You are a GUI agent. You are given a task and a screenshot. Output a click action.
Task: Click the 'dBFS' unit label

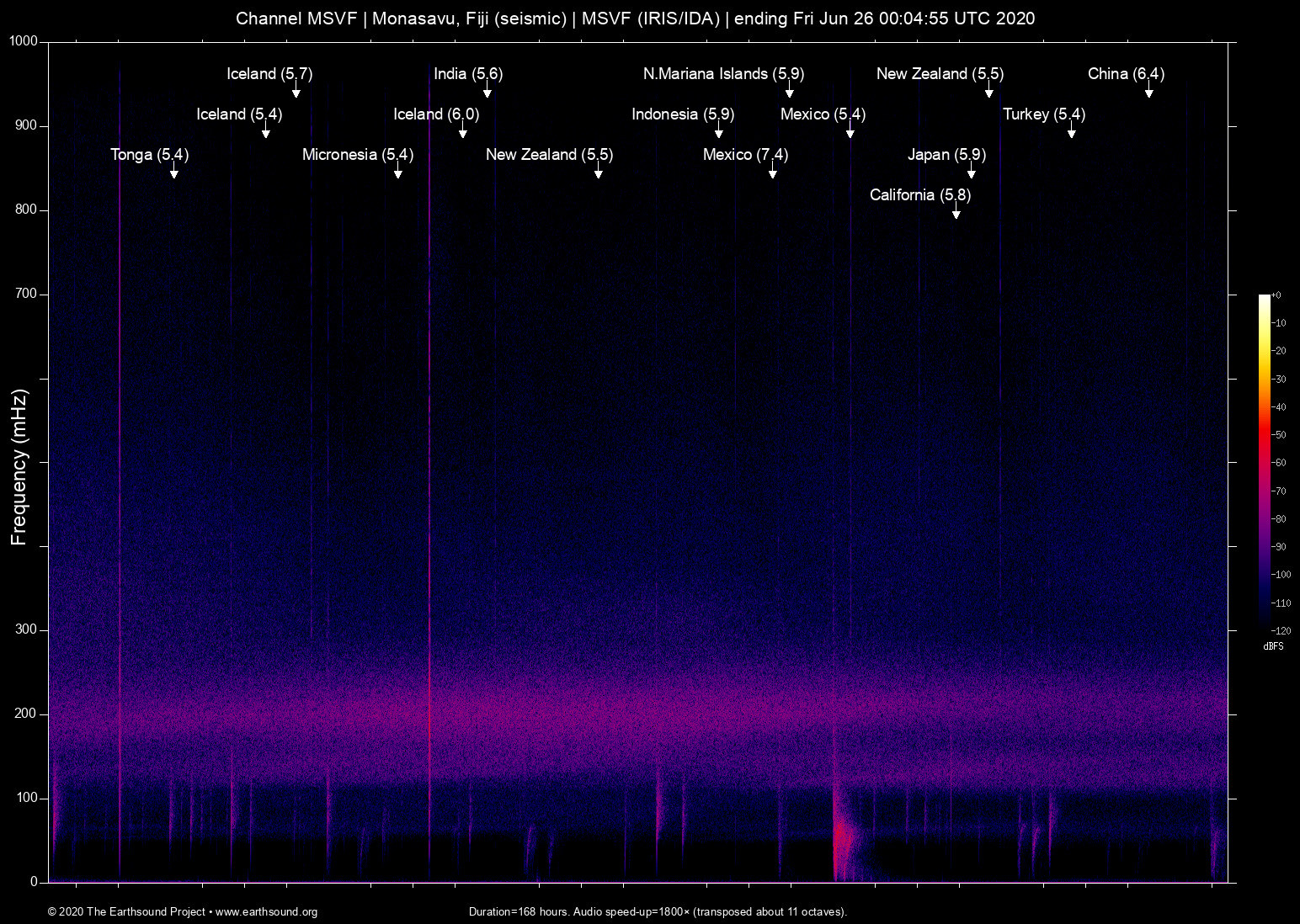[x=1274, y=646]
